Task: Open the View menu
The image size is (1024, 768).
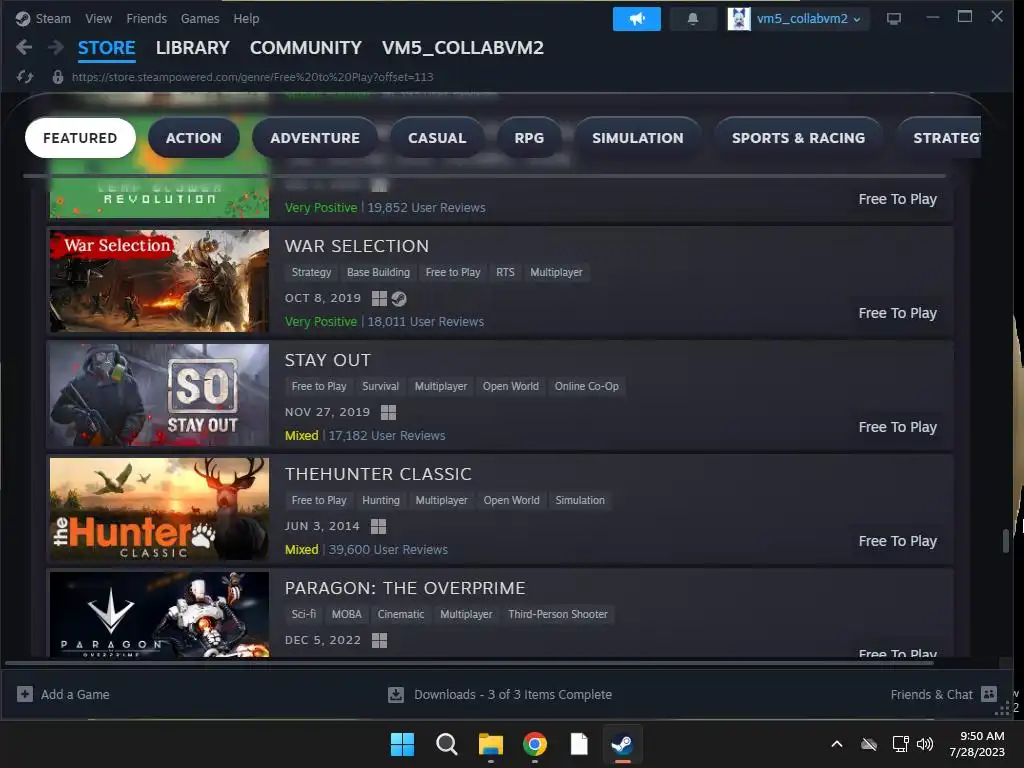Action: [99, 19]
